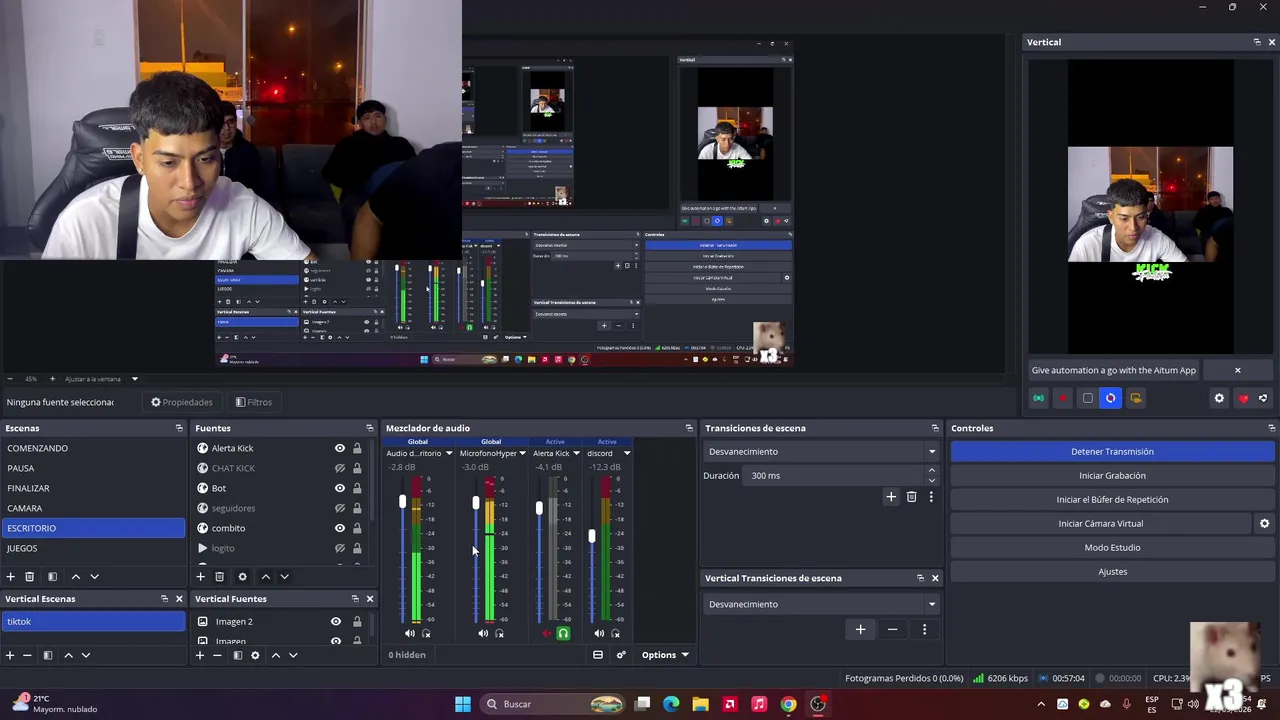Add a new scene in Escenas panel
Image resolution: width=1280 pixels, height=720 pixels.
click(x=10, y=576)
